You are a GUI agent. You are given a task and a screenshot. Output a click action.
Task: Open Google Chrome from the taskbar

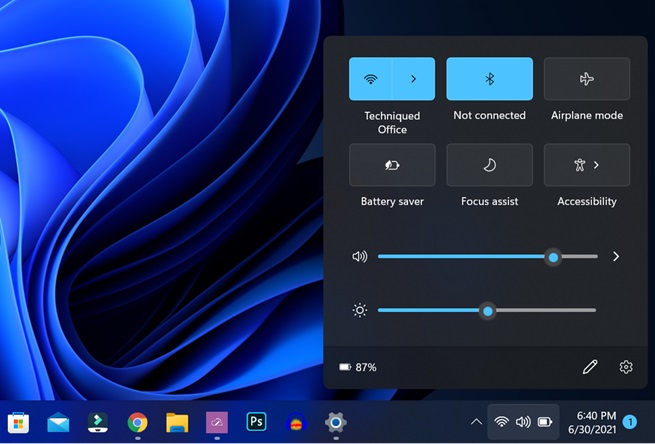pyautogui.click(x=137, y=422)
